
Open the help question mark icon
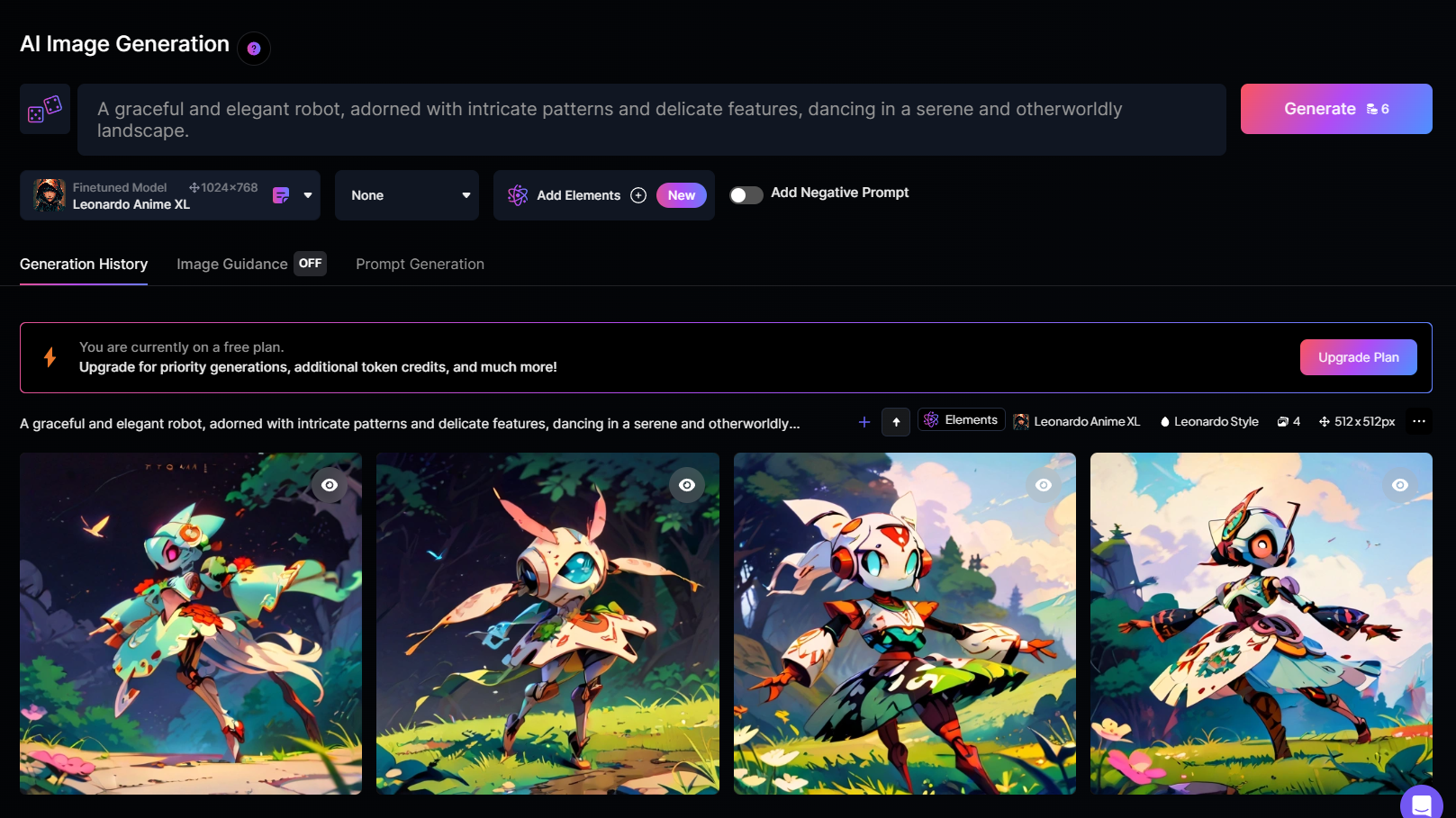(254, 49)
